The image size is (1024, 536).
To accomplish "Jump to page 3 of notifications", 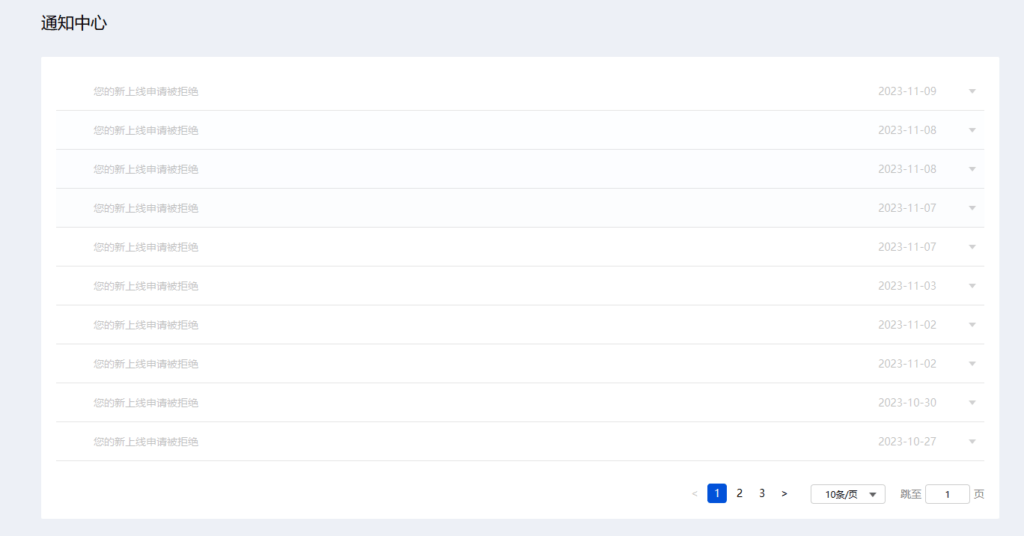I will point(762,494).
